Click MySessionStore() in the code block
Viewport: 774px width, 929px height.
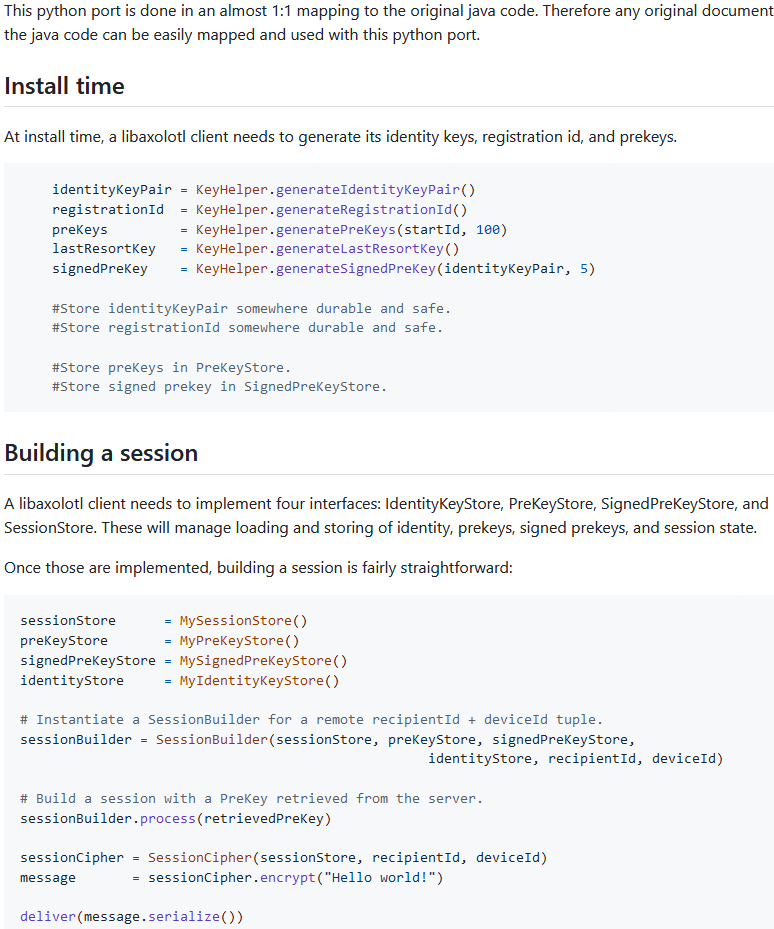[x=244, y=621]
